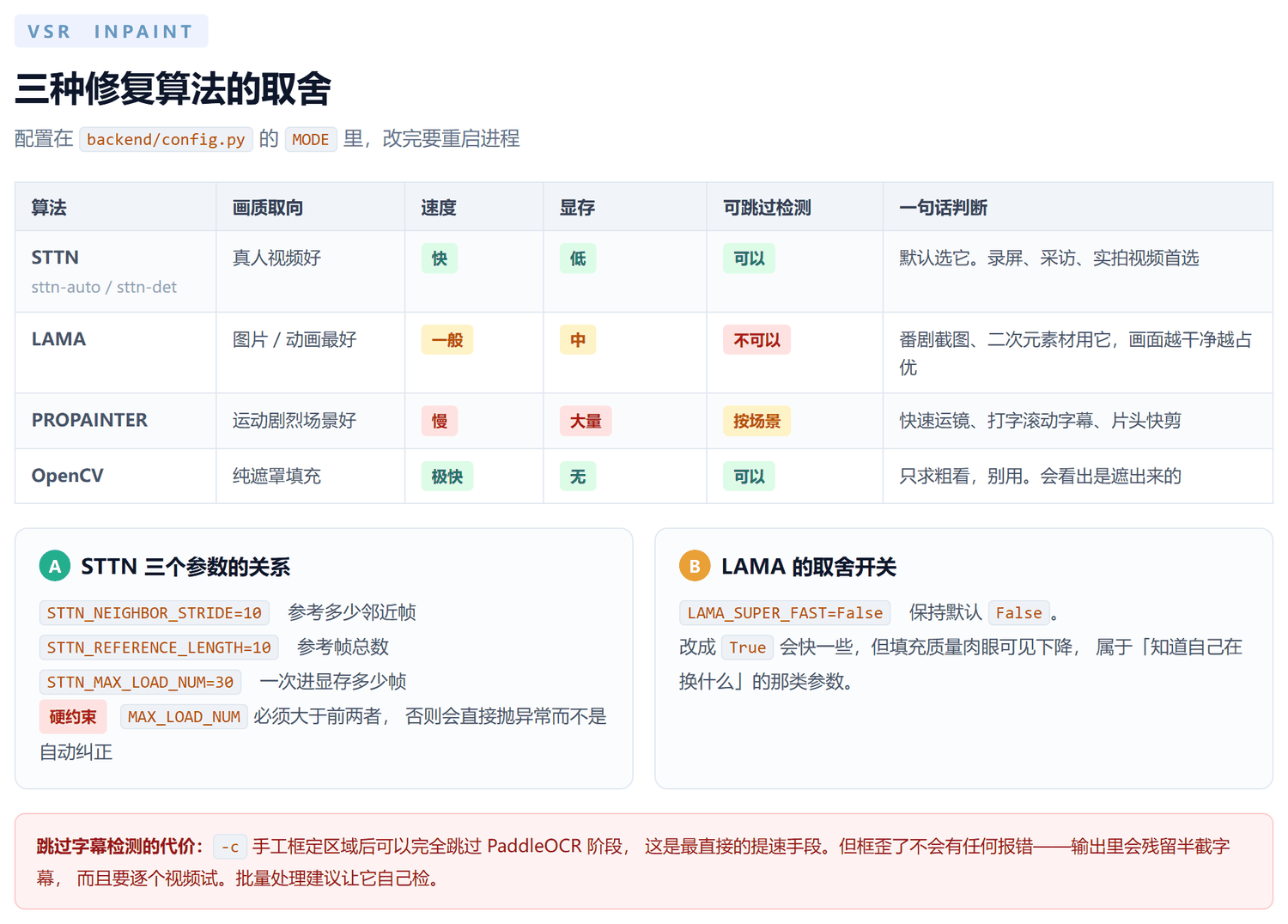Click the red 硬约束 badge
Screen dimensions: 1288x924
click(73, 717)
